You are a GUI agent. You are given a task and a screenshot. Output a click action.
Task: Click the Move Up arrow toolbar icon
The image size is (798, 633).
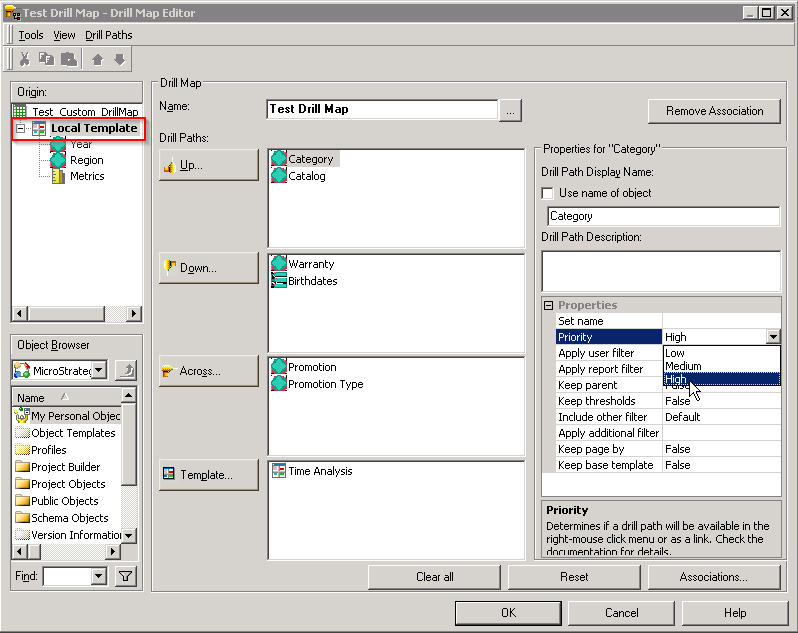tap(97, 60)
